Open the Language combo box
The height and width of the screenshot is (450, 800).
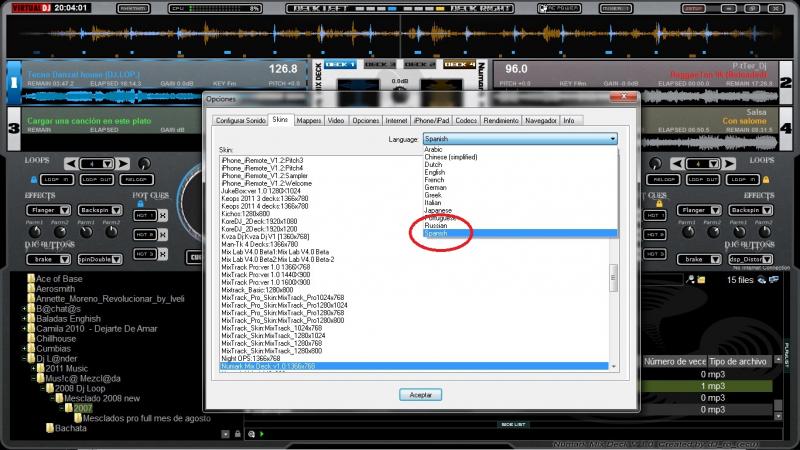[x=519, y=139]
